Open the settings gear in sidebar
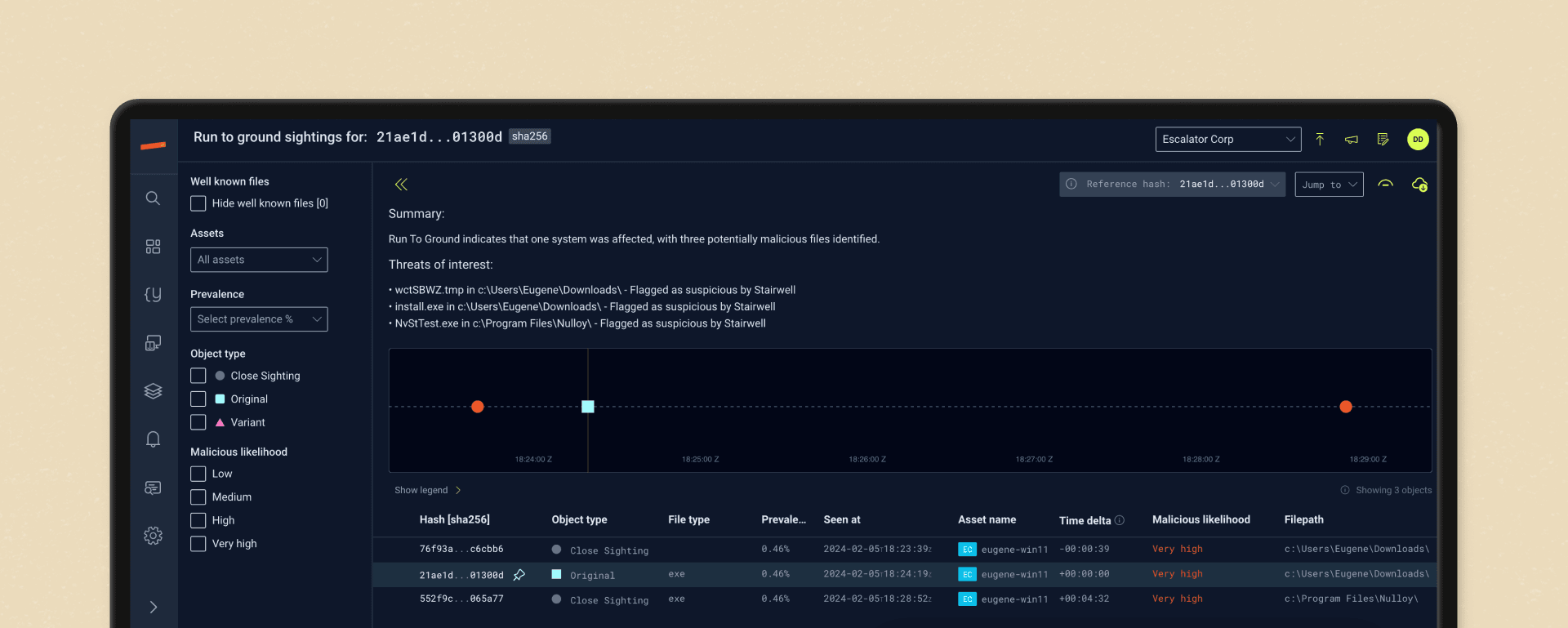This screenshot has height=628, width=1568. (153, 536)
